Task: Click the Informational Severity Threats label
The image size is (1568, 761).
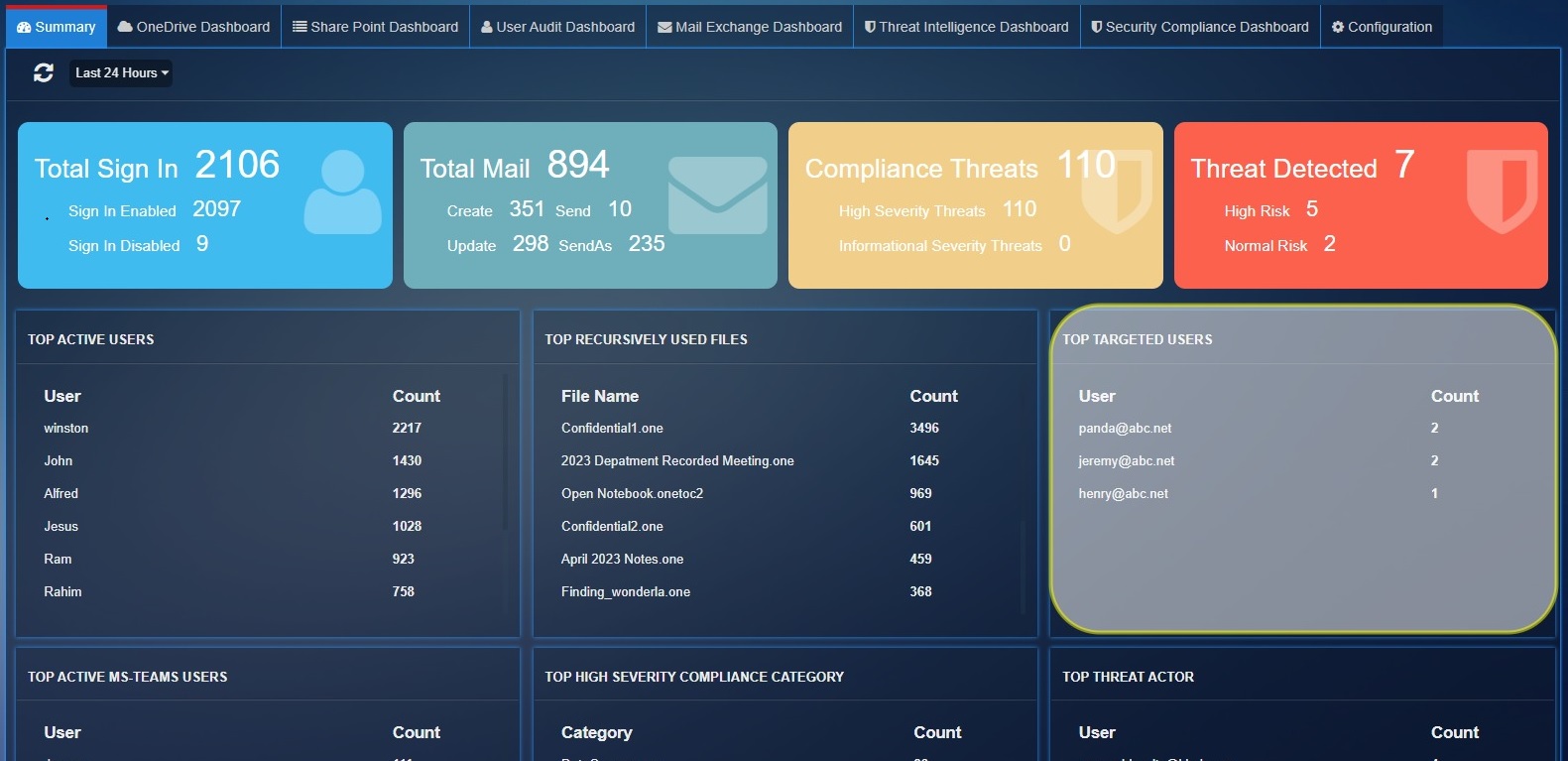Action: 940,246
